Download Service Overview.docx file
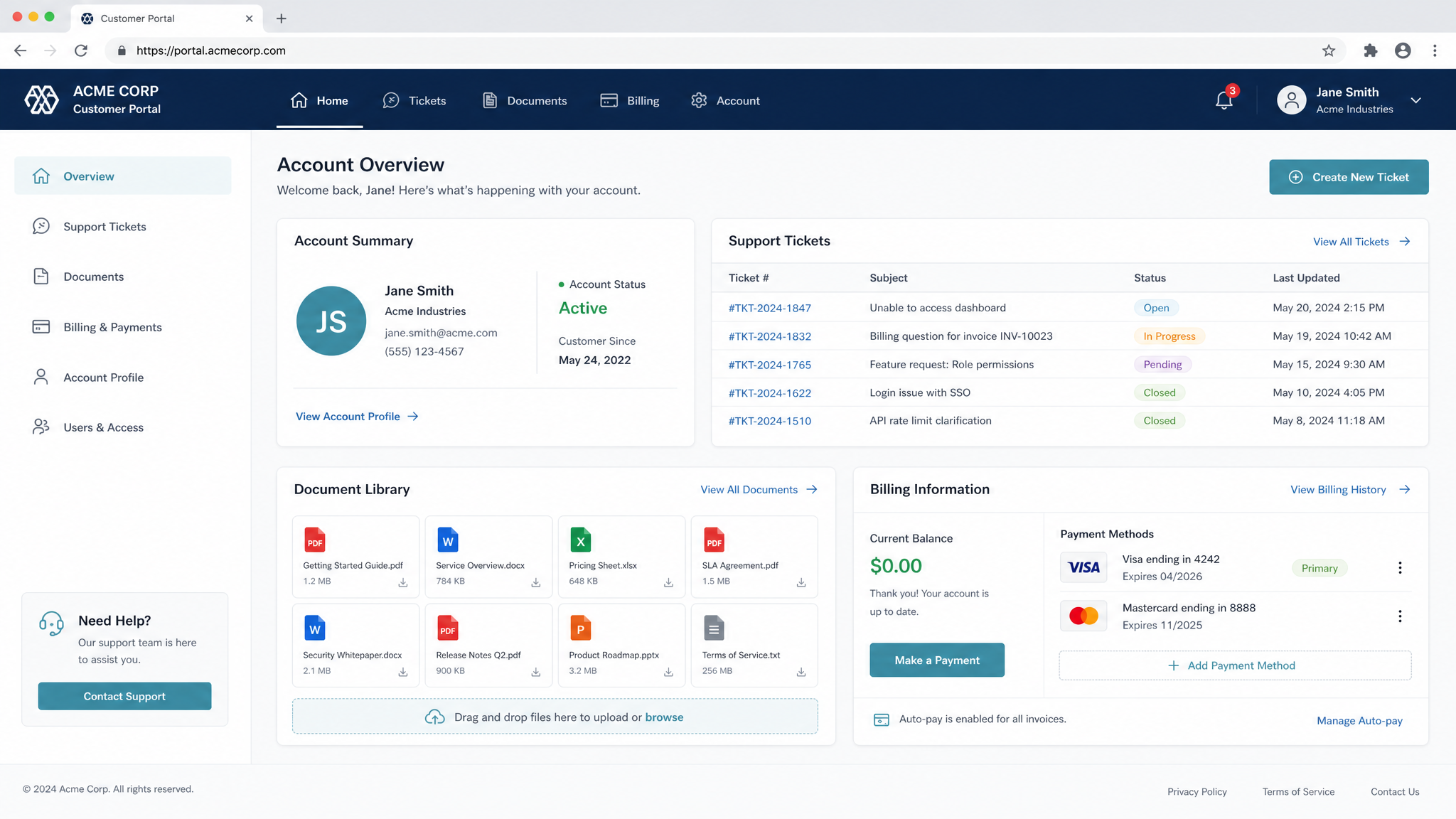 point(536,582)
